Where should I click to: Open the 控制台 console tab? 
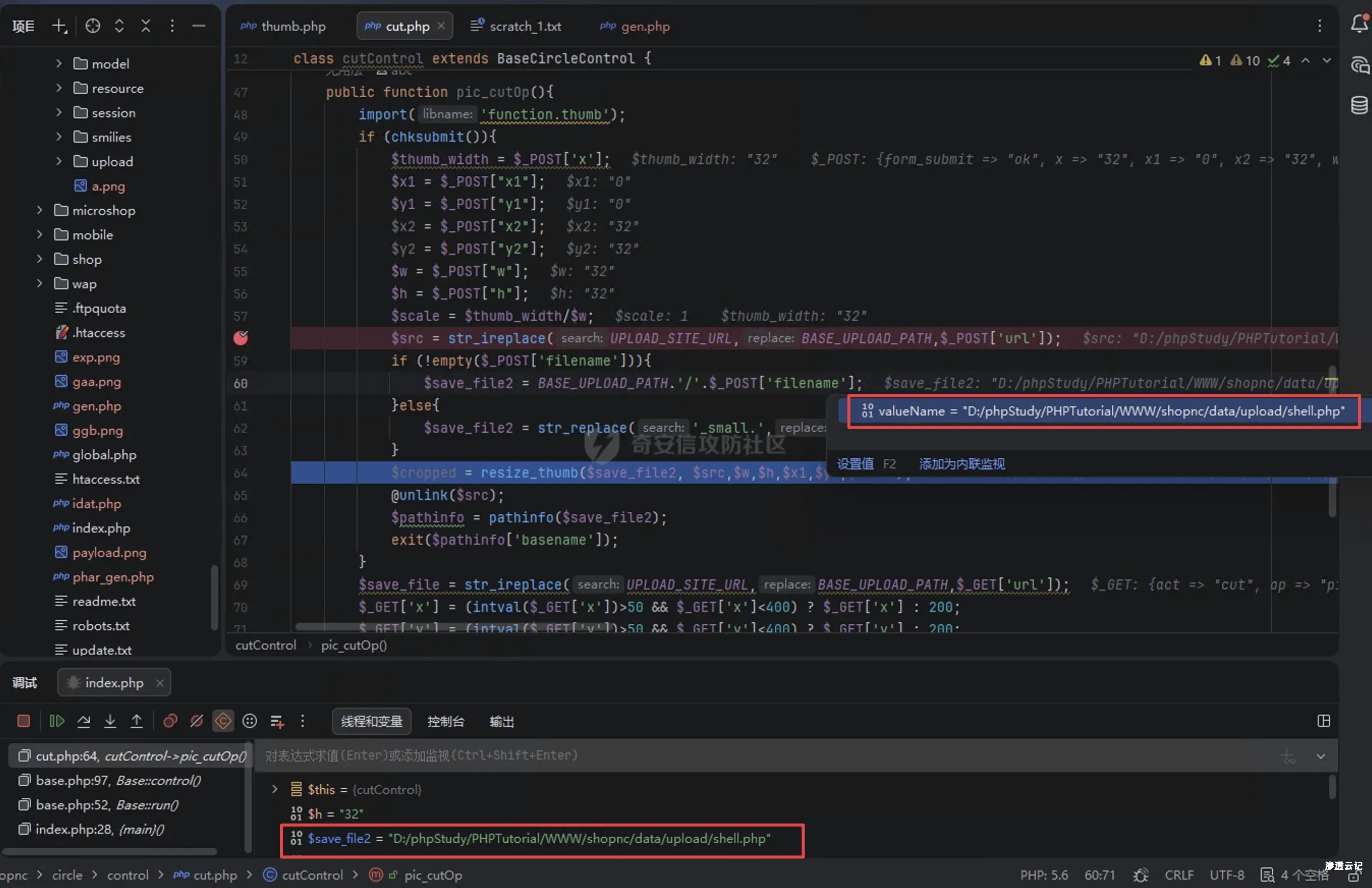pos(445,721)
